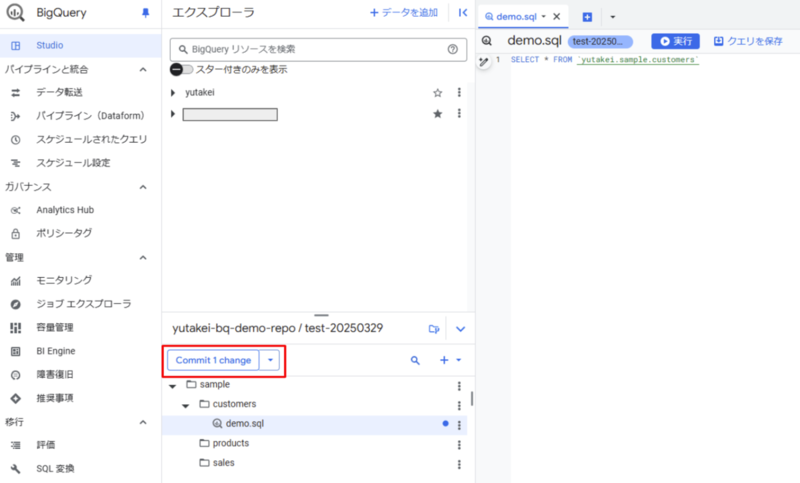Collapse the Explorer panel with the arrow icon
The image size is (800, 483).
[x=463, y=13]
